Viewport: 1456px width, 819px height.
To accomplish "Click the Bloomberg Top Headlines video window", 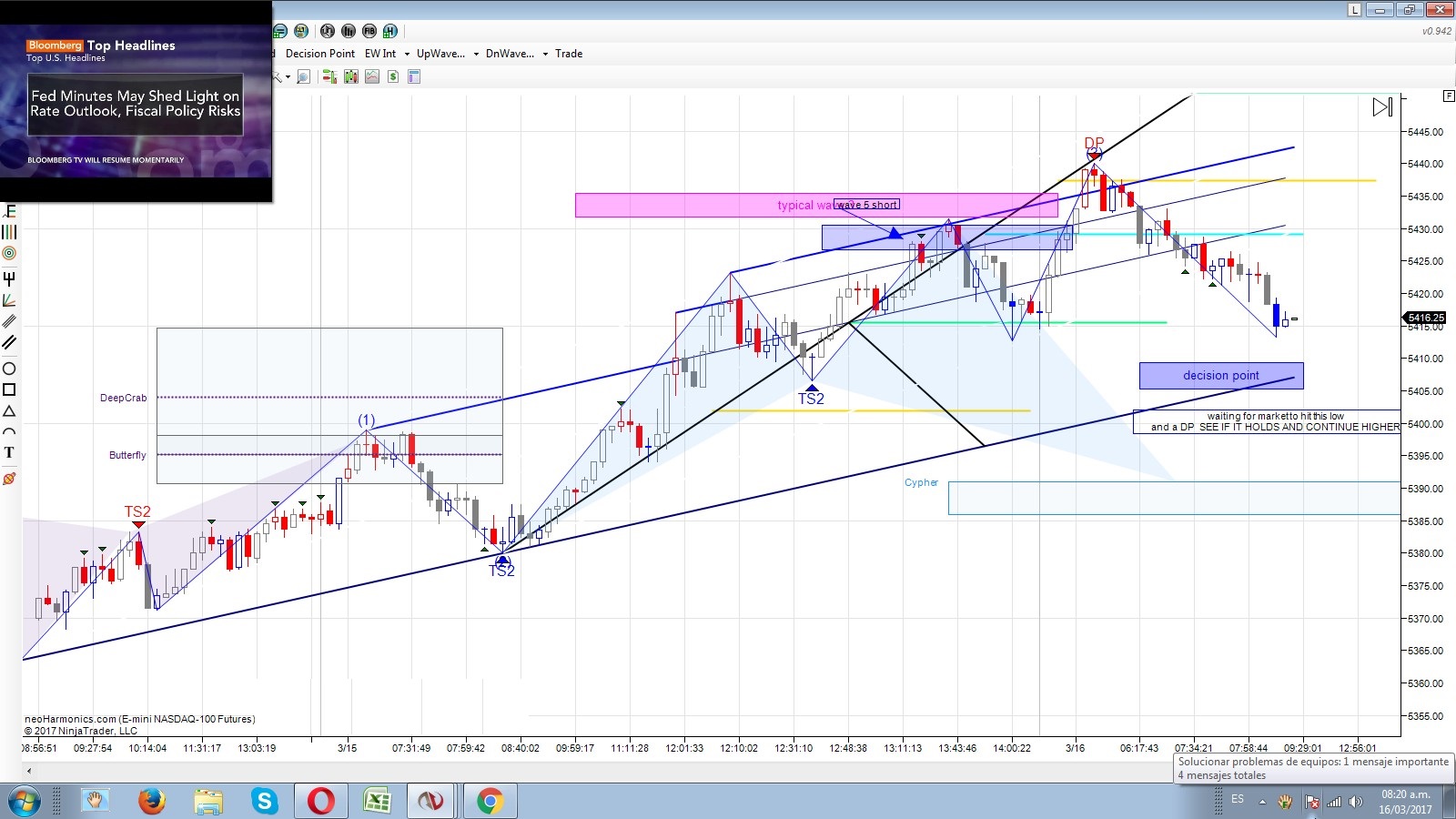I will [x=136, y=101].
